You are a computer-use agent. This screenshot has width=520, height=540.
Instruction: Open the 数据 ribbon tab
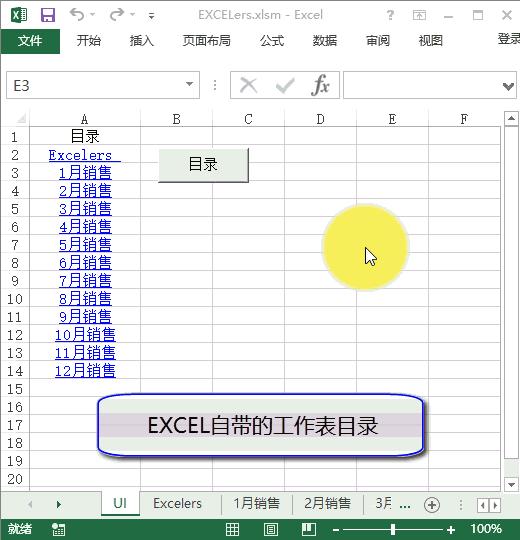click(324, 41)
